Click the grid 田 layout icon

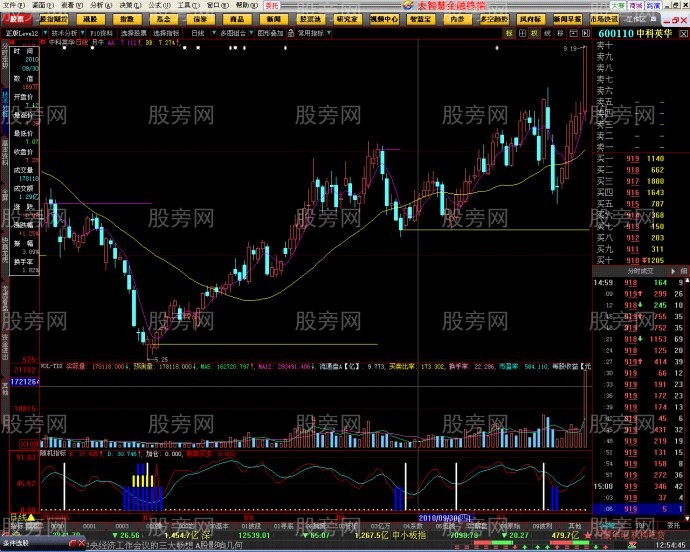point(522,33)
